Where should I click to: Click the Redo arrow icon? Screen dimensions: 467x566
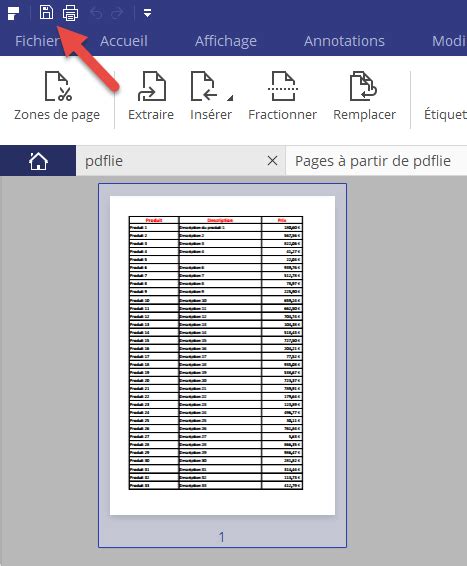tap(117, 13)
